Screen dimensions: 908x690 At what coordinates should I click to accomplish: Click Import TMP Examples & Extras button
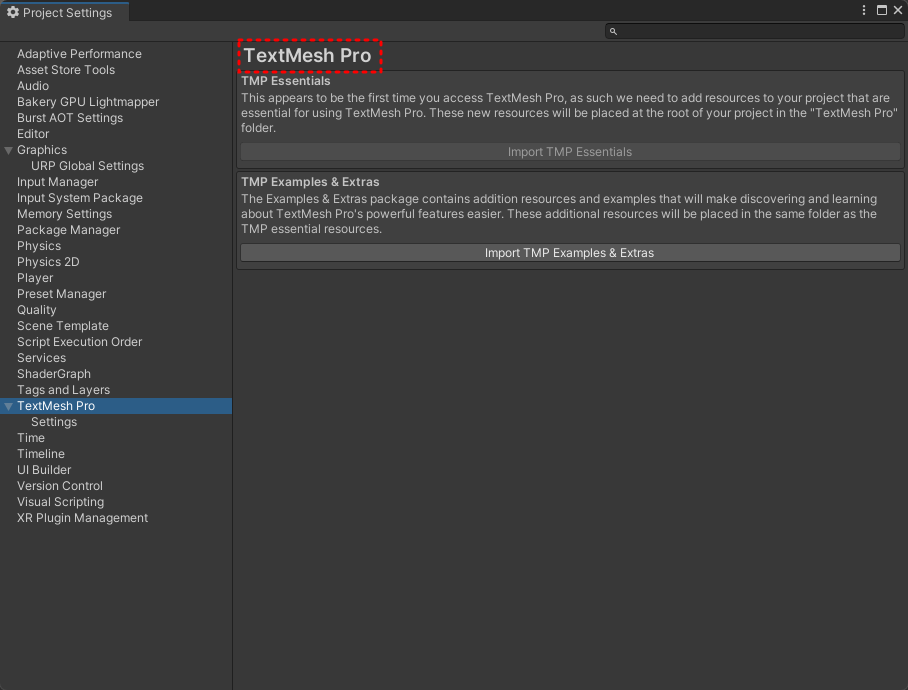pos(570,253)
